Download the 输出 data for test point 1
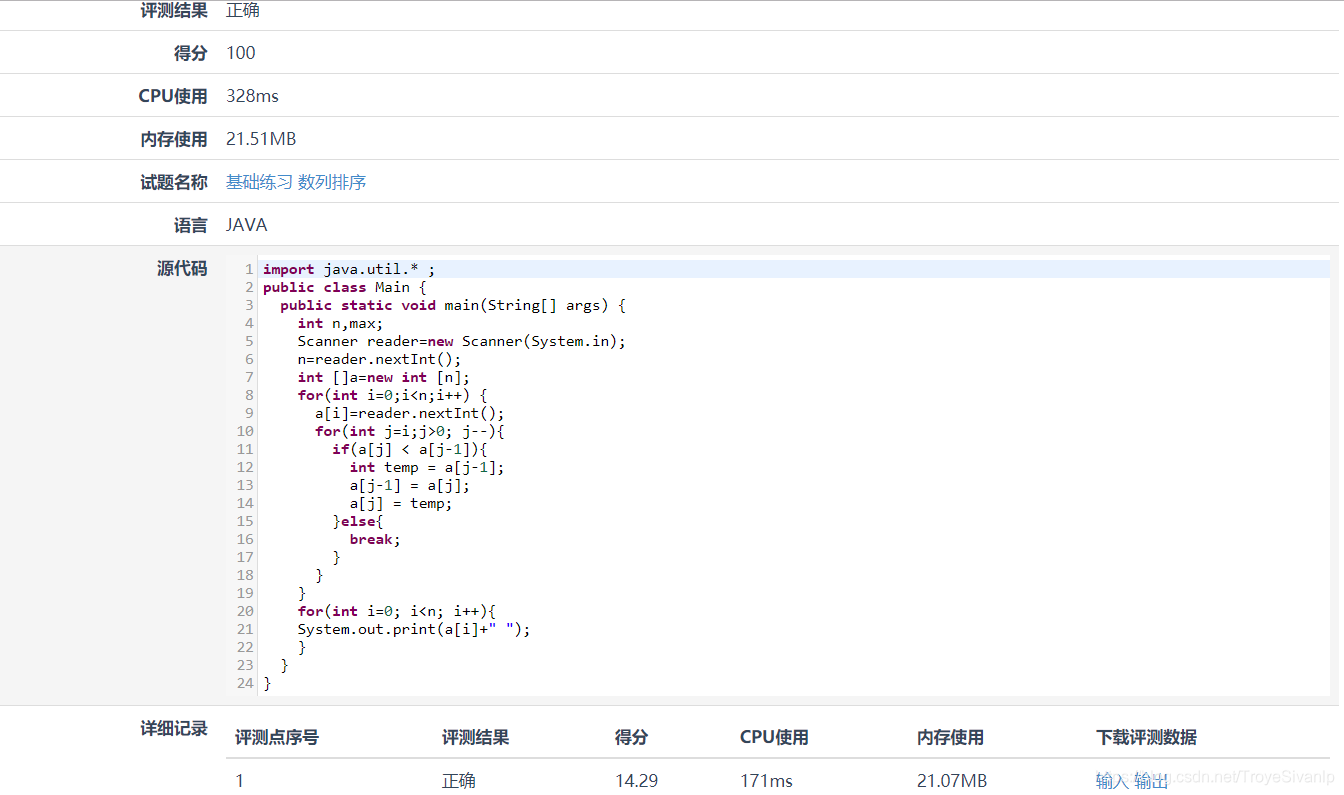Viewport: 1344px width, 795px height. pyautogui.click(x=1151, y=781)
